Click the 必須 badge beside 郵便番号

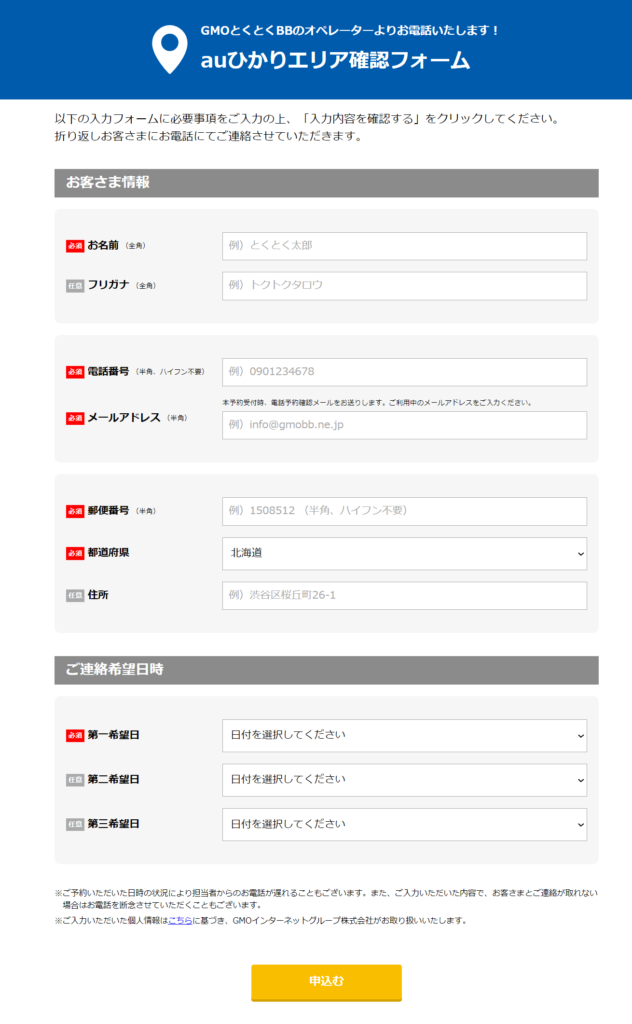[75, 511]
